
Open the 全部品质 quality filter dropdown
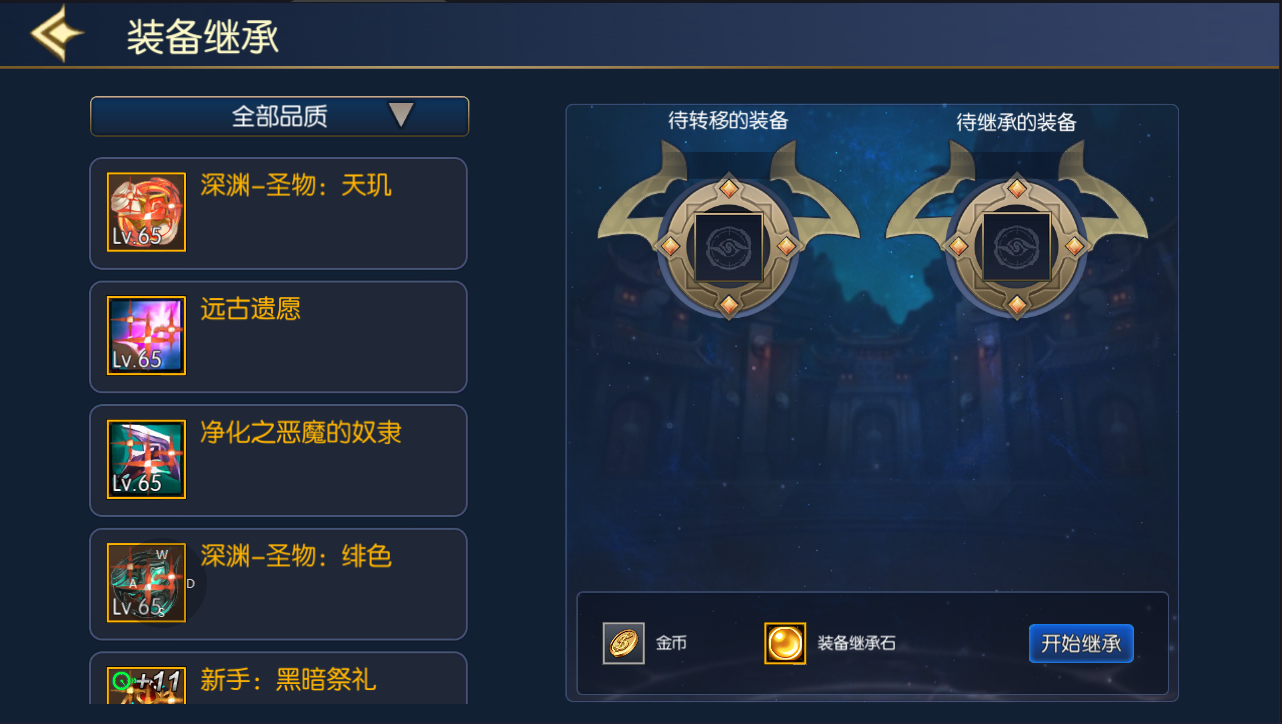pos(279,116)
